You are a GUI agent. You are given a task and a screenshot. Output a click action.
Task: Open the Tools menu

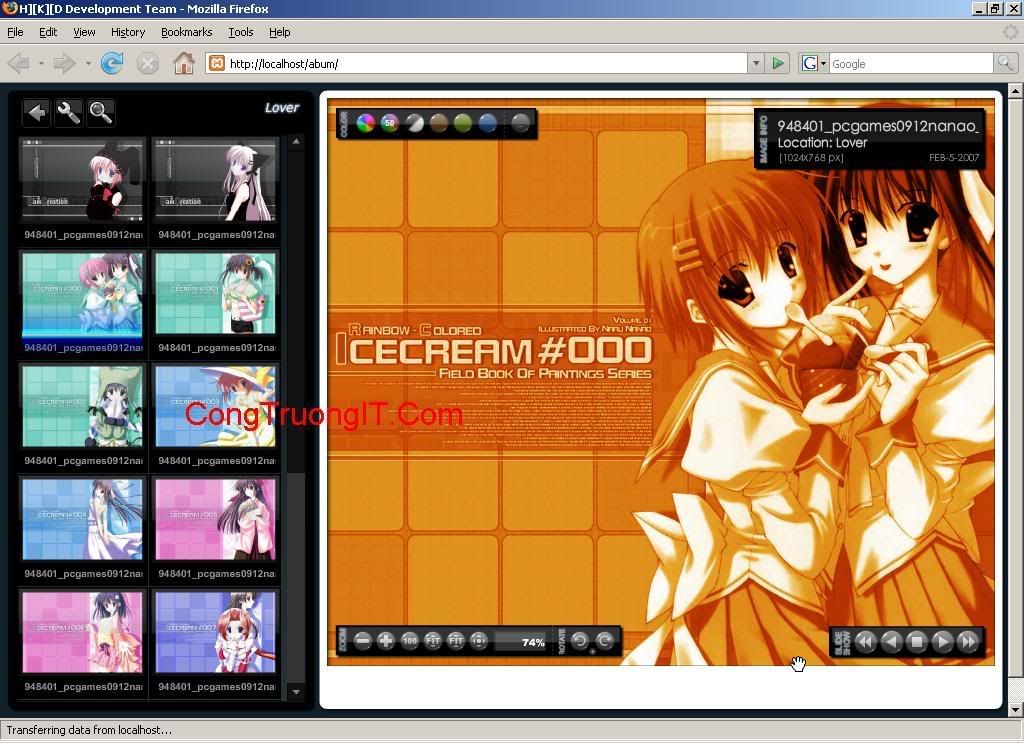click(x=240, y=32)
